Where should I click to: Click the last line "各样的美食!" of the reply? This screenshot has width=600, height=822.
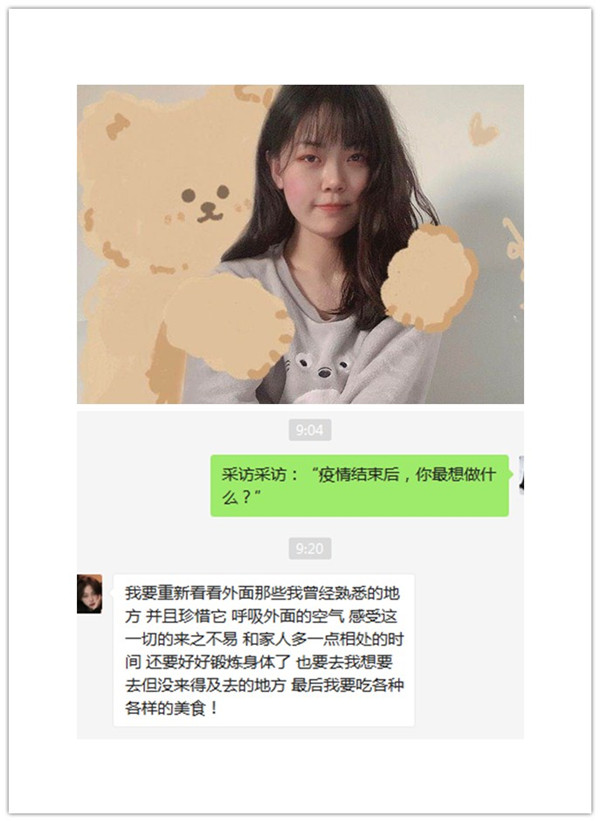(x=171, y=708)
